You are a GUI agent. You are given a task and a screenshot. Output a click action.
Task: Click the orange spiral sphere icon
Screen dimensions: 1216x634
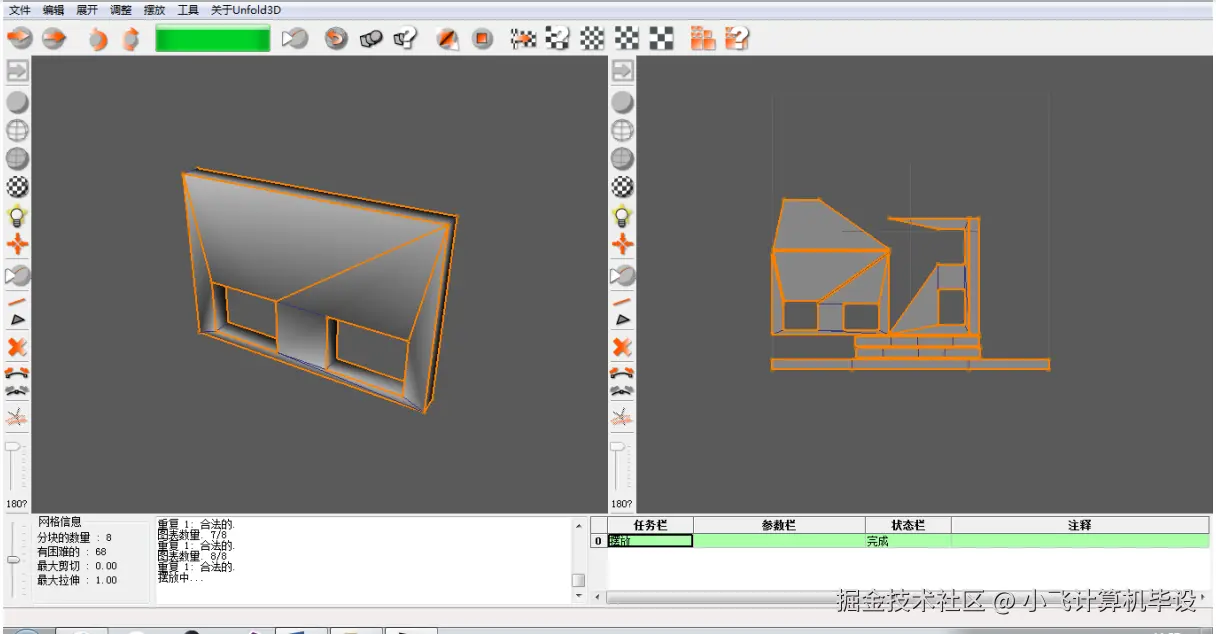(337, 39)
